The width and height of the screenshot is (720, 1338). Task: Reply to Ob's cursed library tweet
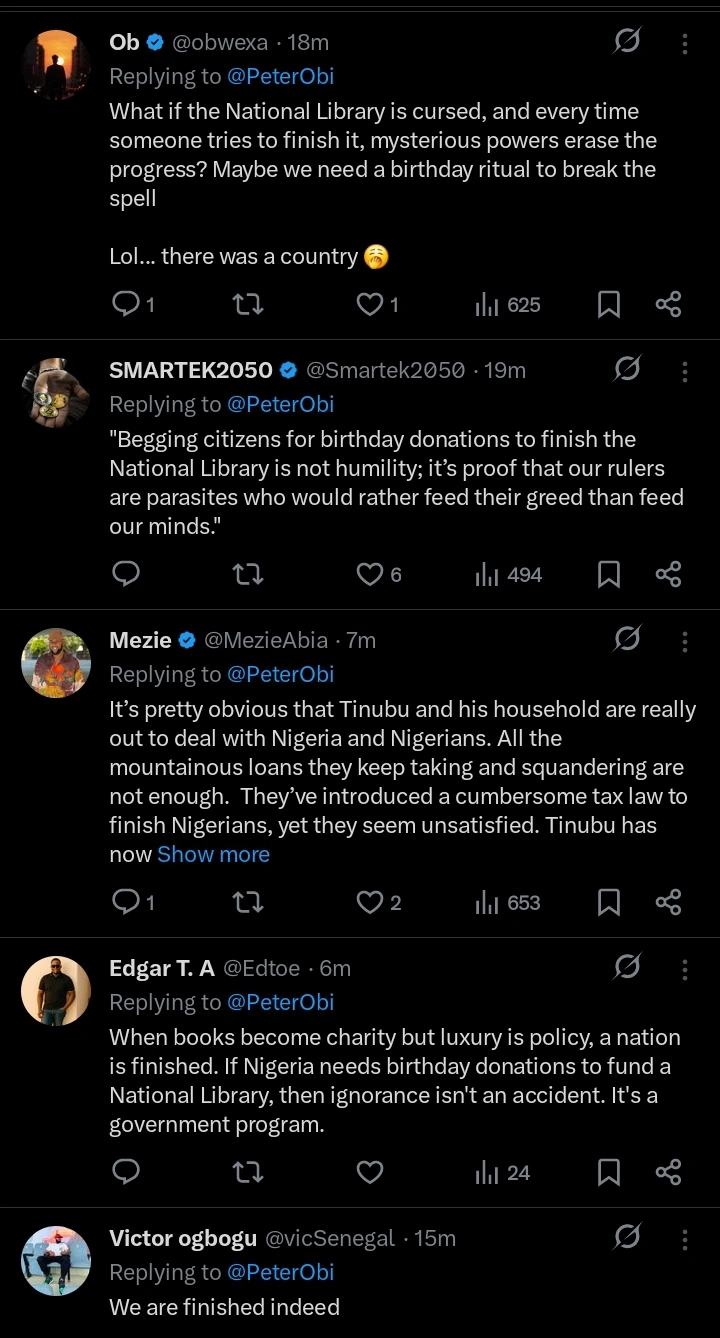126,304
